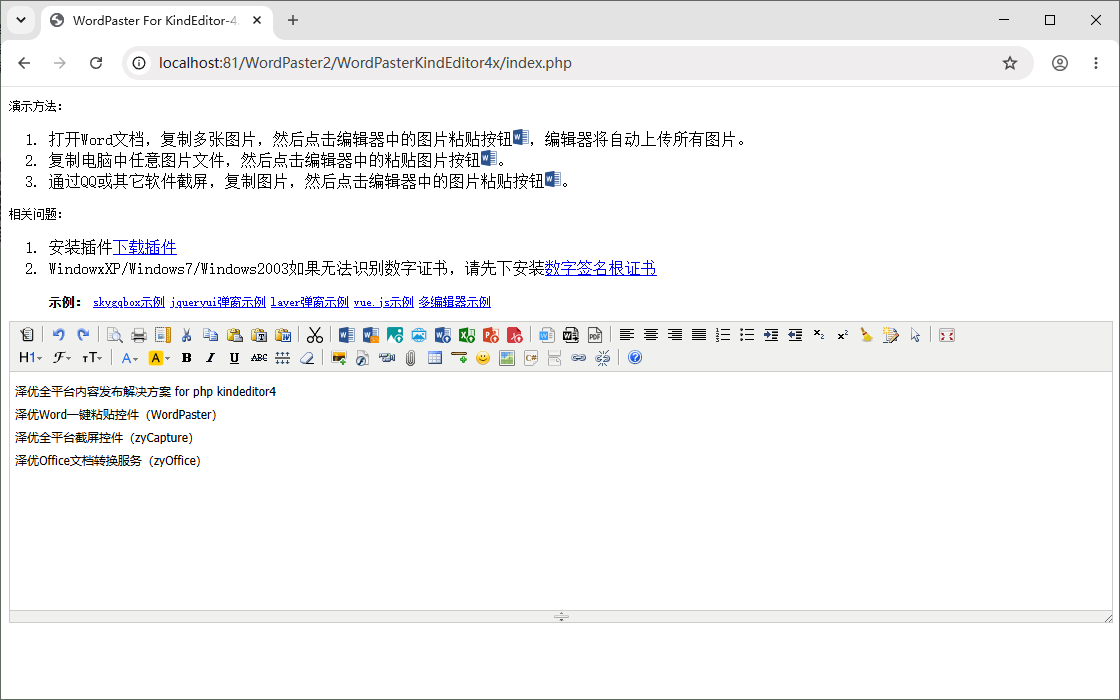Apply subscript formatting

[x=819, y=335]
